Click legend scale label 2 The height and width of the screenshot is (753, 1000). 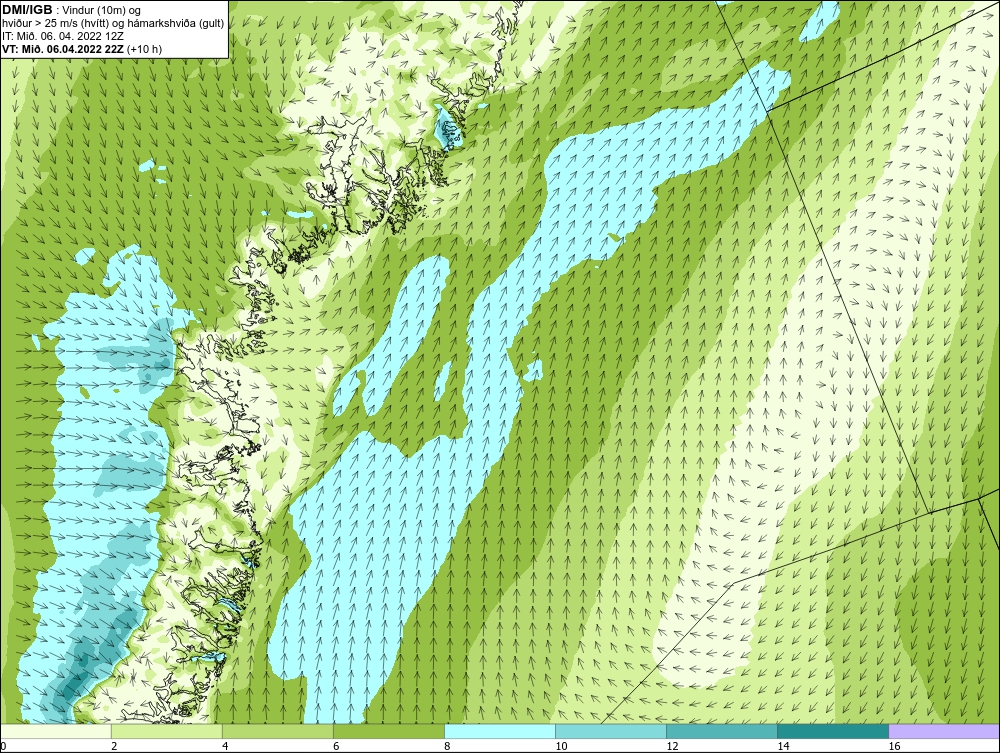point(114,746)
